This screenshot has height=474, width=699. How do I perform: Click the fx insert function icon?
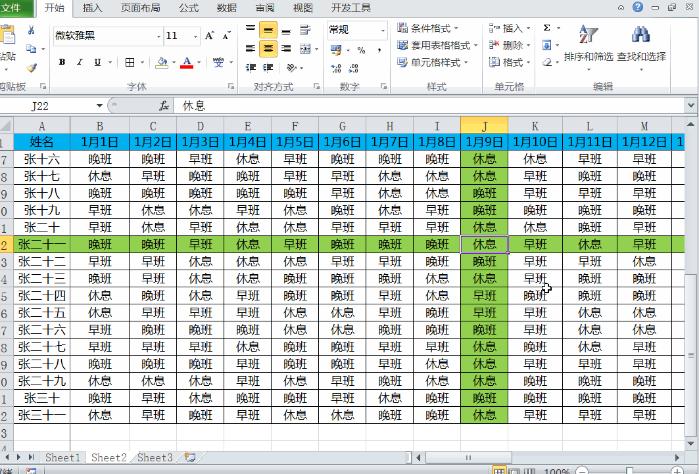pyautogui.click(x=164, y=106)
